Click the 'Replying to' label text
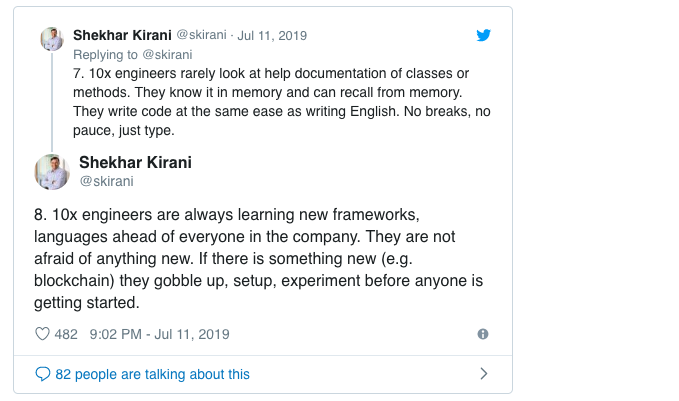Image resolution: width=679 pixels, height=401 pixels. coord(105,55)
